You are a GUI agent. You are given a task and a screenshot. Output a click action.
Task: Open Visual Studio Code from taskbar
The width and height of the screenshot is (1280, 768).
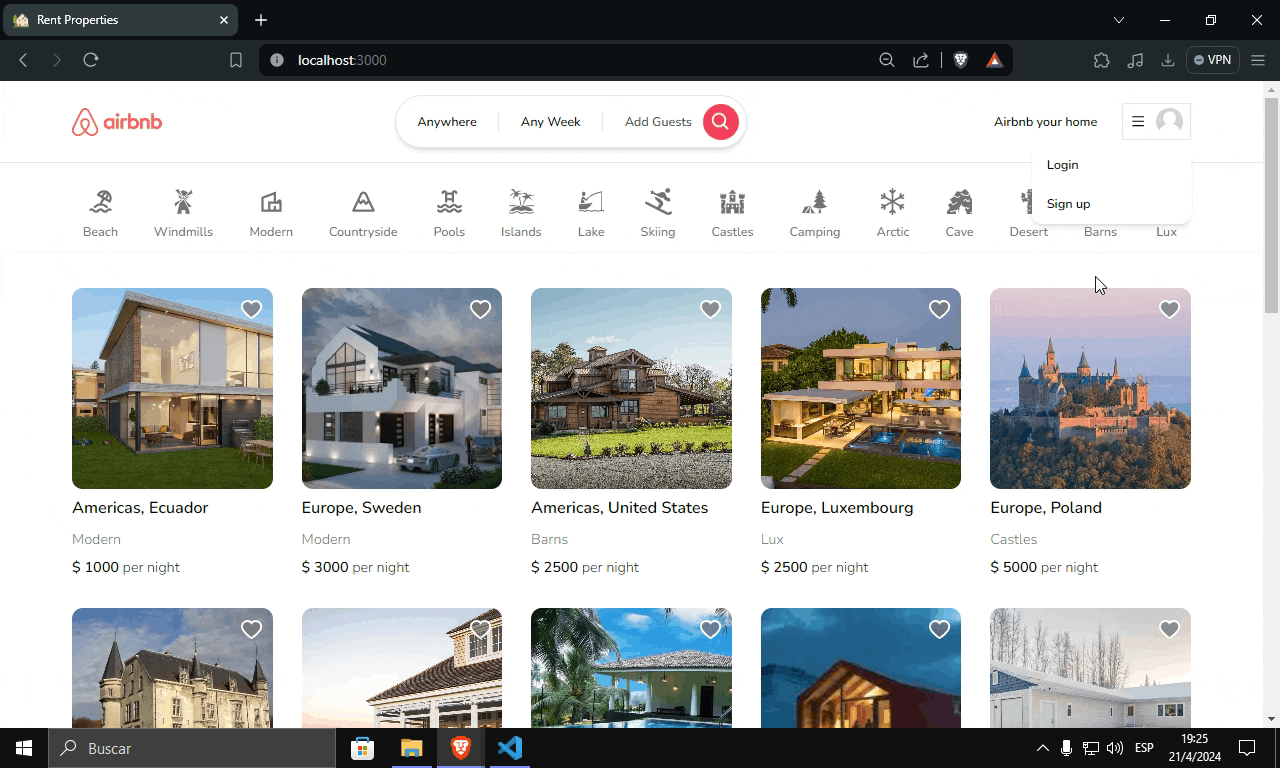pyautogui.click(x=510, y=748)
